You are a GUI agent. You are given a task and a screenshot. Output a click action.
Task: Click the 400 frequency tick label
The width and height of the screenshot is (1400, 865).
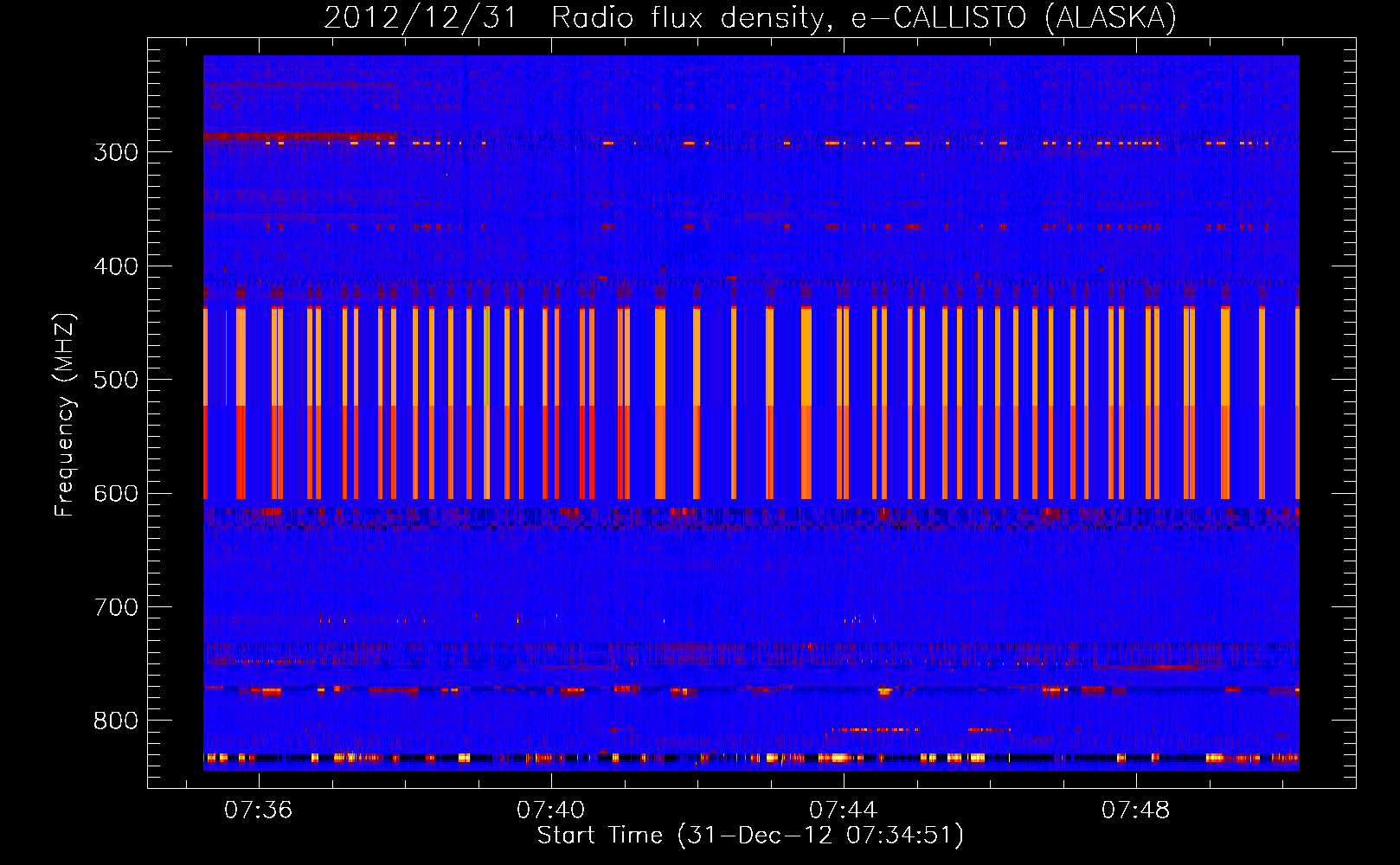tap(116, 266)
